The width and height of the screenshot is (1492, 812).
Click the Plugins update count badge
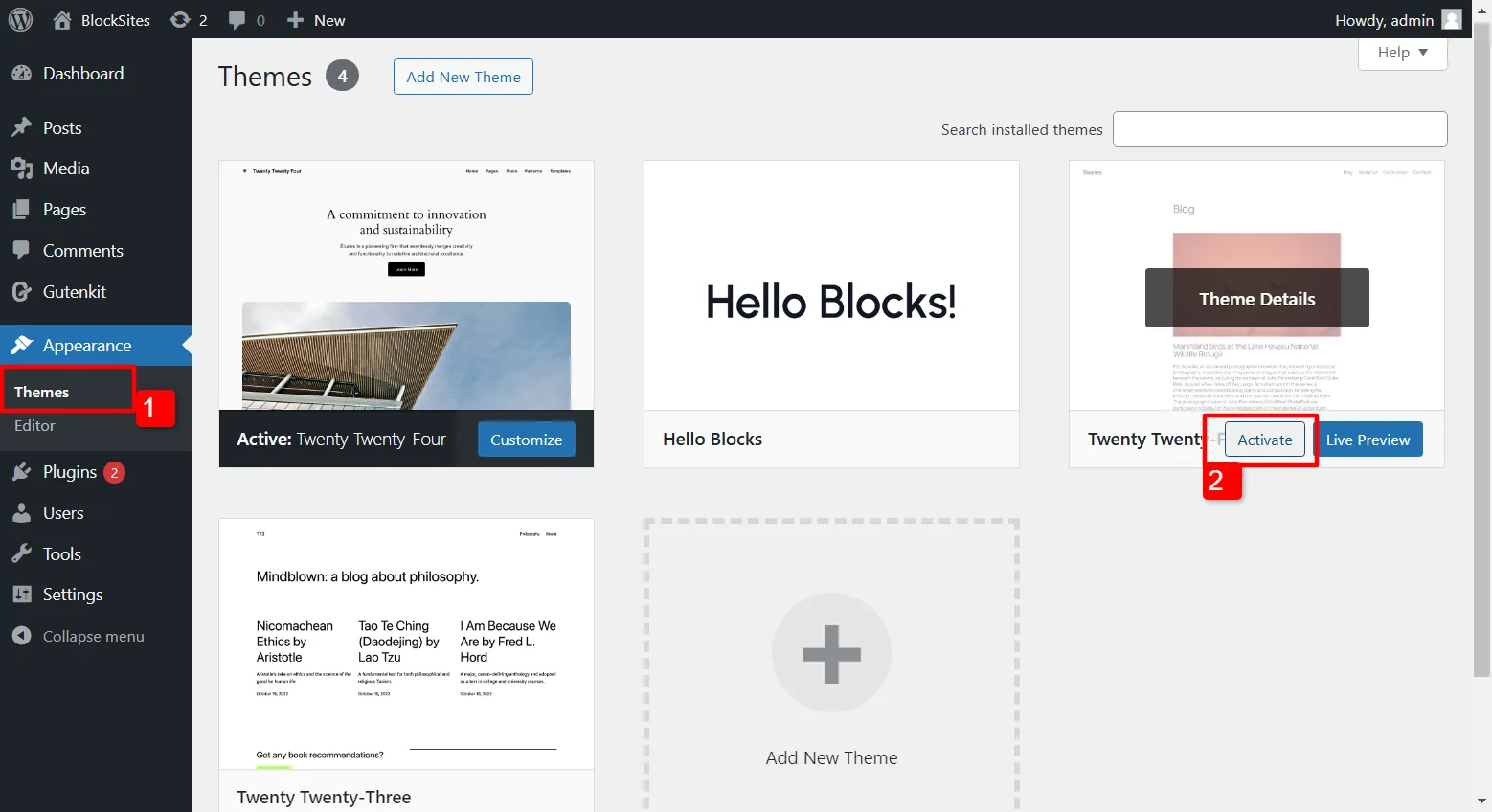click(x=114, y=472)
